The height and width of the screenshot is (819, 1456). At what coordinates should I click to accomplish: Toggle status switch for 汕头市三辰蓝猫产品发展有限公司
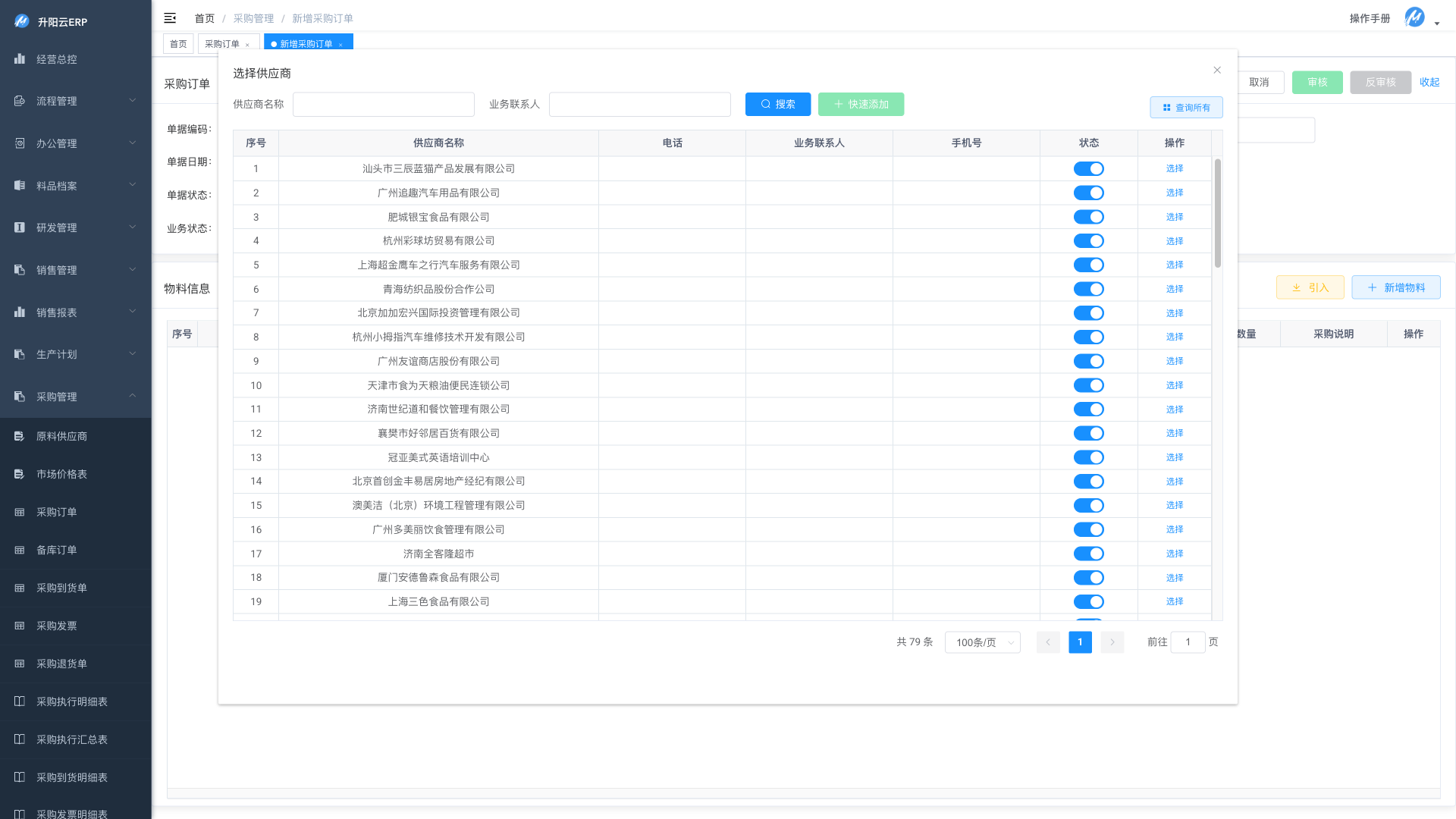pyautogui.click(x=1088, y=168)
